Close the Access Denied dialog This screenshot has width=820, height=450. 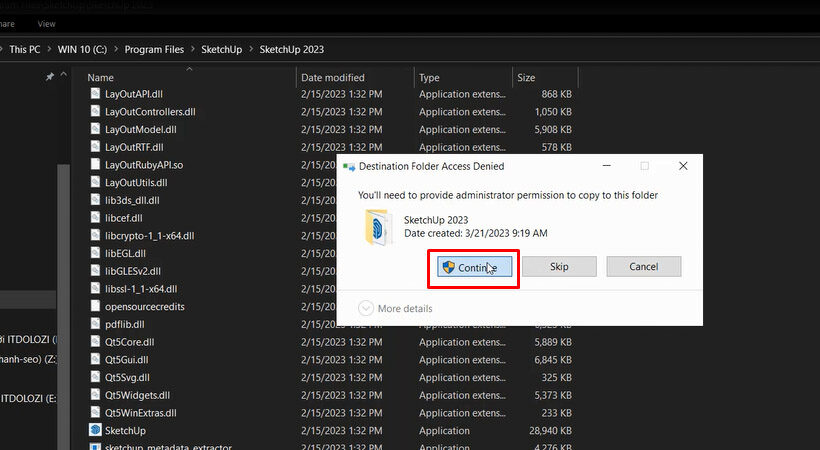coord(683,166)
